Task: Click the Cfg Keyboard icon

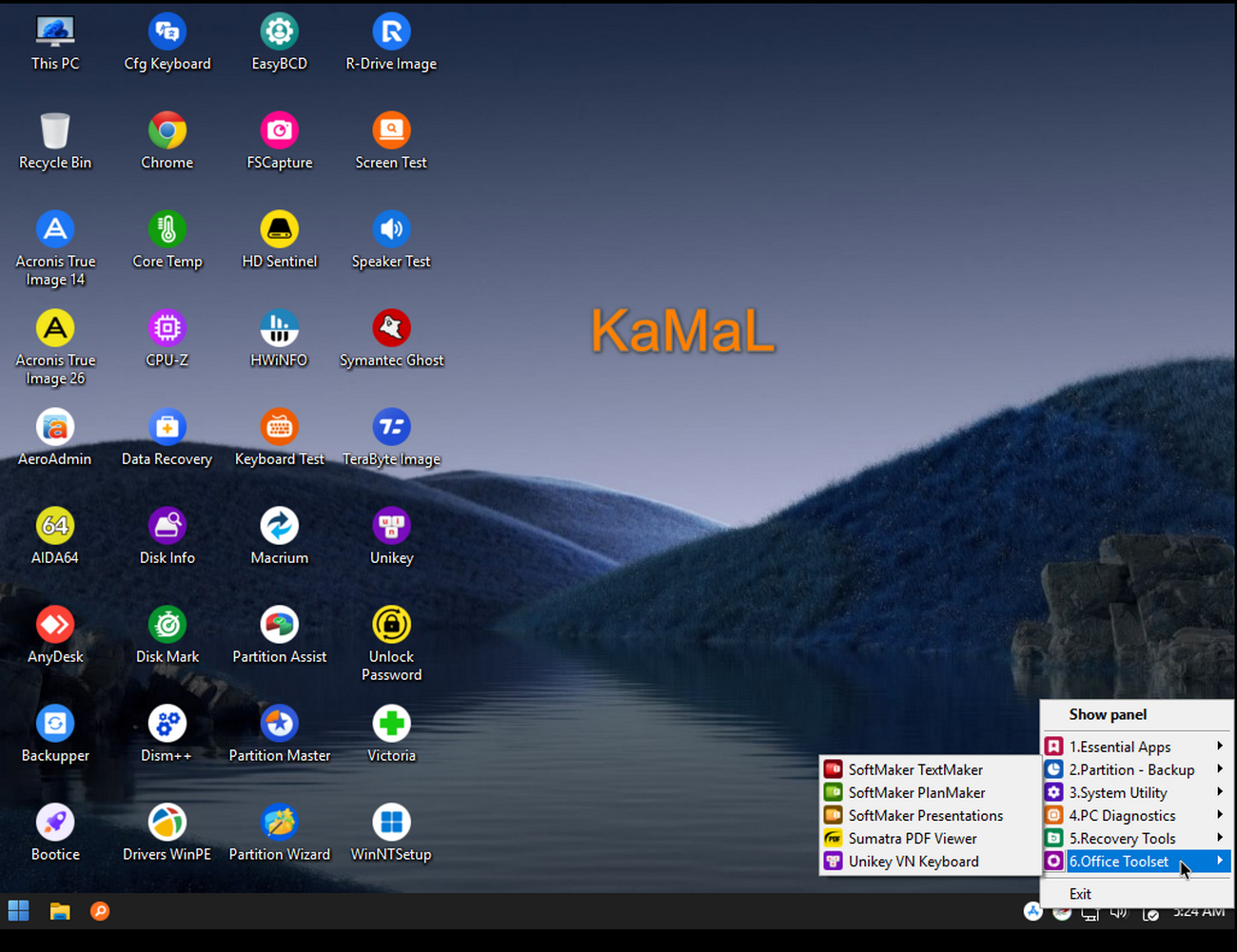Action: (167, 44)
